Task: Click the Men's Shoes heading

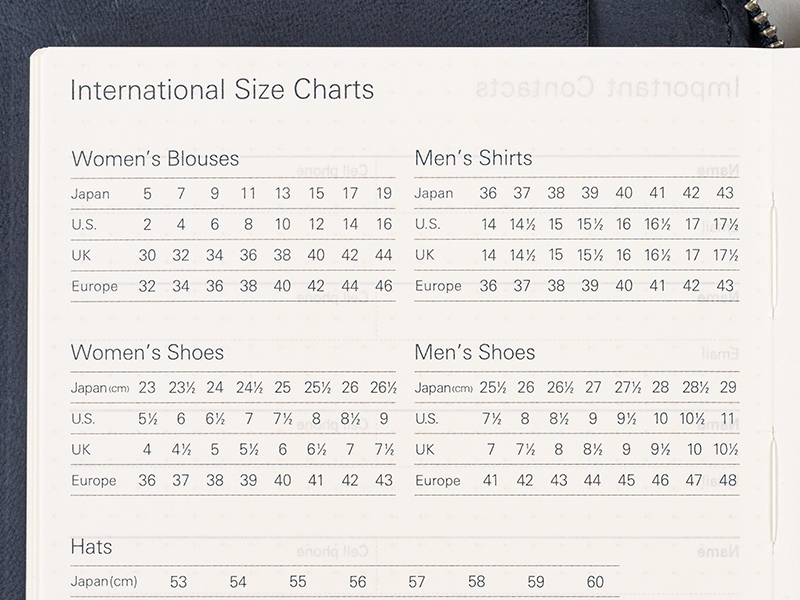Action: point(475,353)
